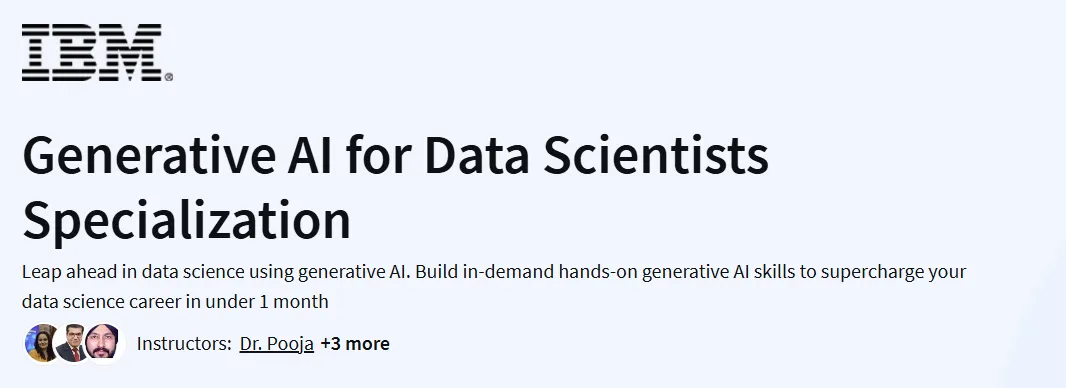The width and height of the screenshot is (1066, 388).
Task: Click the Instructors: label
Action: [184, 344]
